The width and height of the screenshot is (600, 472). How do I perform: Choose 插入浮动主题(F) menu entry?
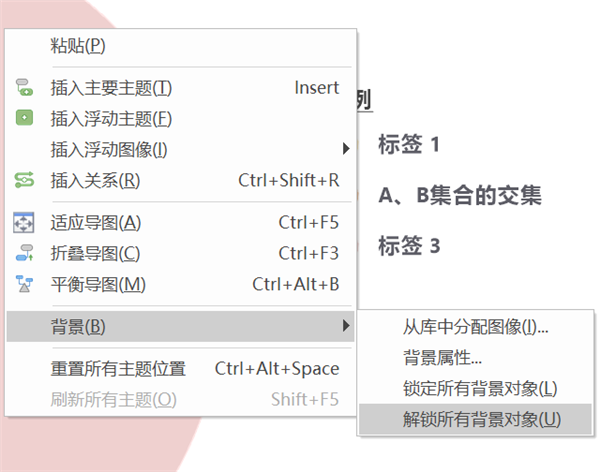pyautogui.click(x=180, y=118)
